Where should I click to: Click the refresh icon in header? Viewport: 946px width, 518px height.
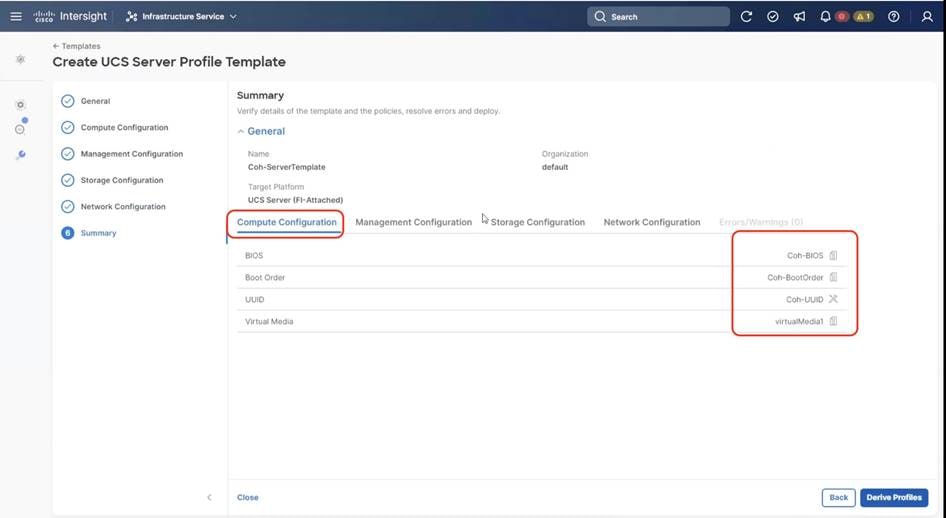pyautogui.click(x=746, y=16)
